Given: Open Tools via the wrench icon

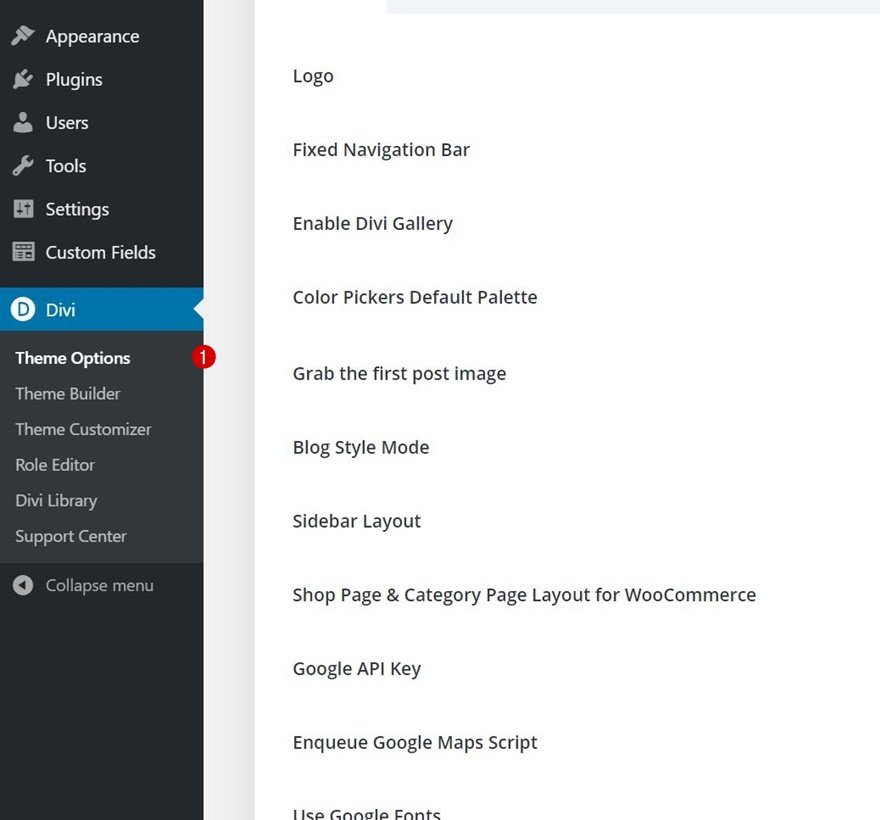Looking at the screenshot, I should pyautogui.click(x=23, y=166).
